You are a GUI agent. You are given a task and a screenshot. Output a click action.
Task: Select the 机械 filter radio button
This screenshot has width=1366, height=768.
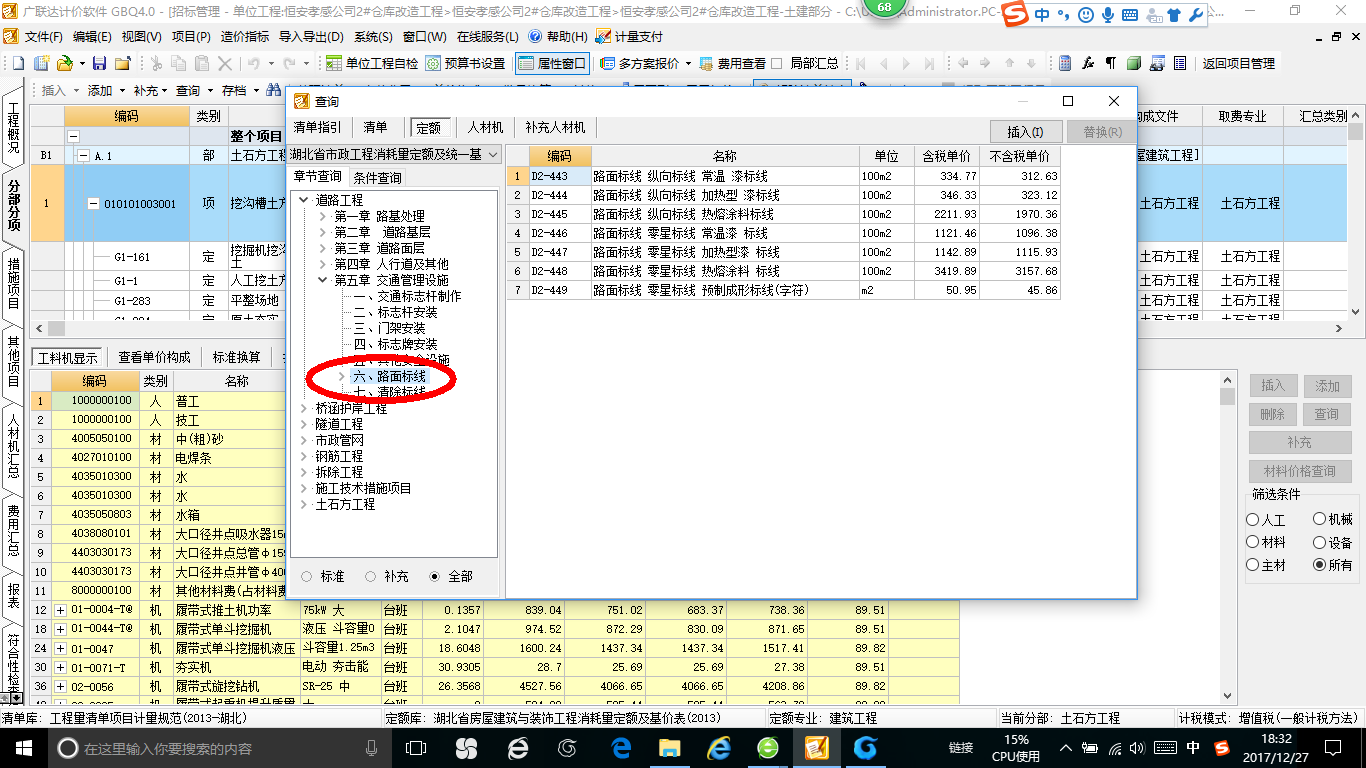1320,519
